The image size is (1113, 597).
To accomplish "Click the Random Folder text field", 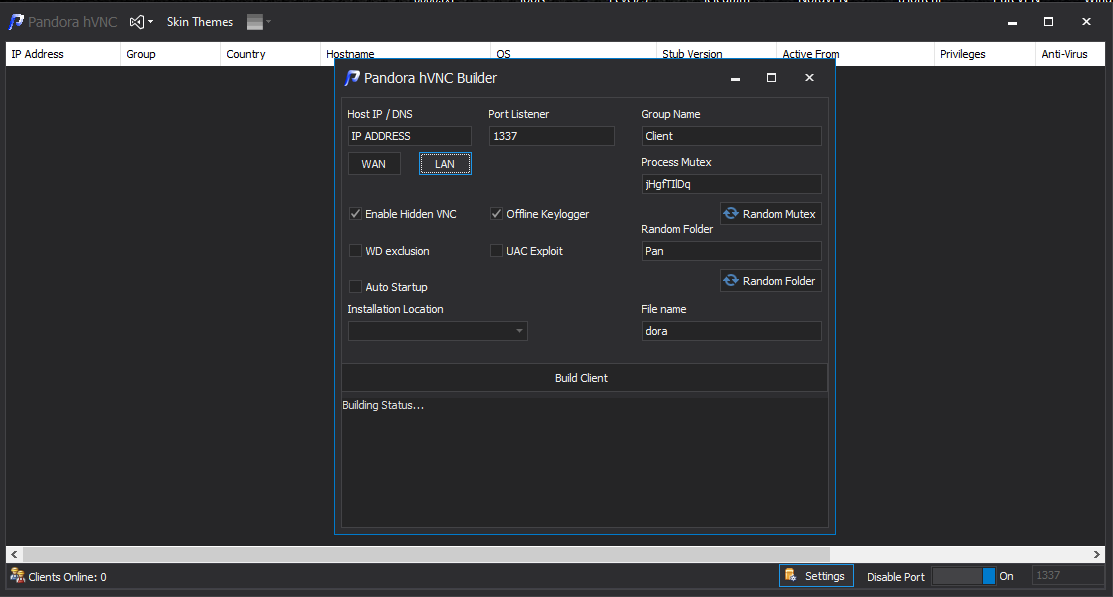I will pyautogui.click(x=731, y=251).
